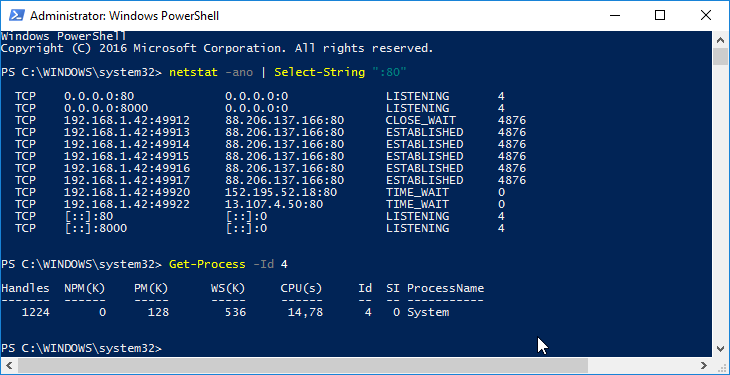Screen dimensions: 730x375
Task: Click the Handles column header
Action: pyautogui.click(x=25, y=288)
